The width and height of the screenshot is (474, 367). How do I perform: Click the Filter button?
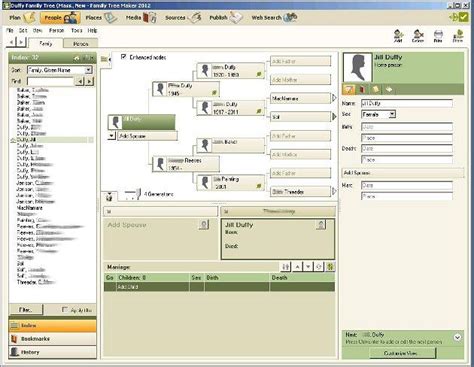click(26, 310)
